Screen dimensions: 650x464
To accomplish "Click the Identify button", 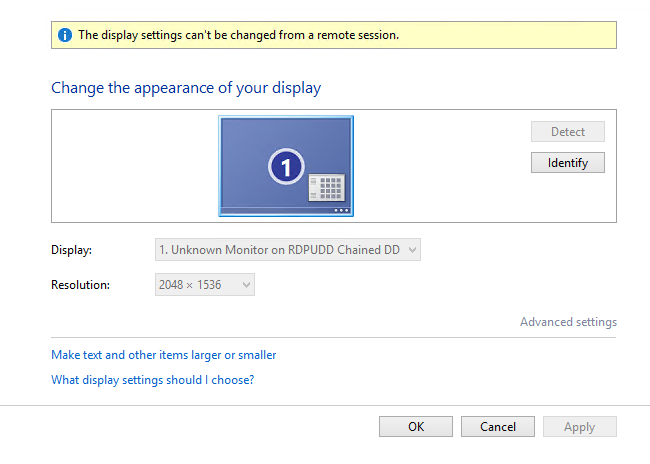I will 568,163.
